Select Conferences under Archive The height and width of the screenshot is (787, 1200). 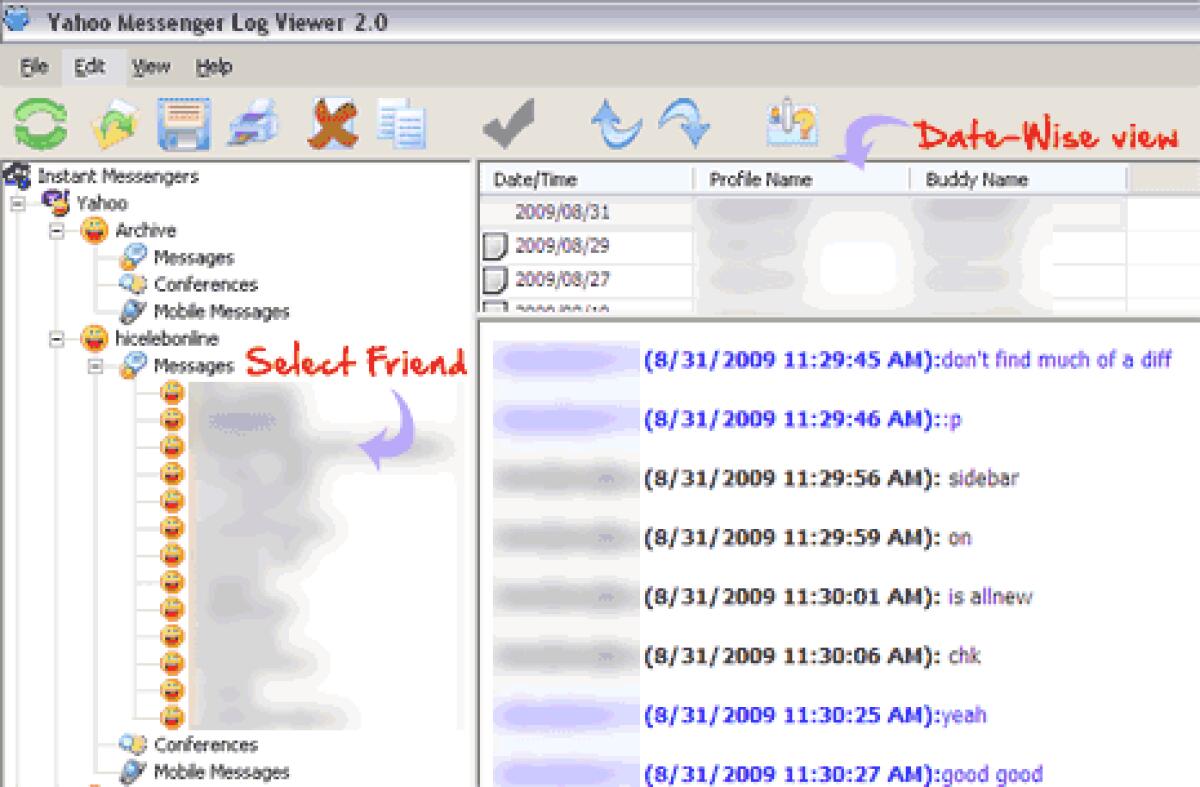[x=206, y=285]
